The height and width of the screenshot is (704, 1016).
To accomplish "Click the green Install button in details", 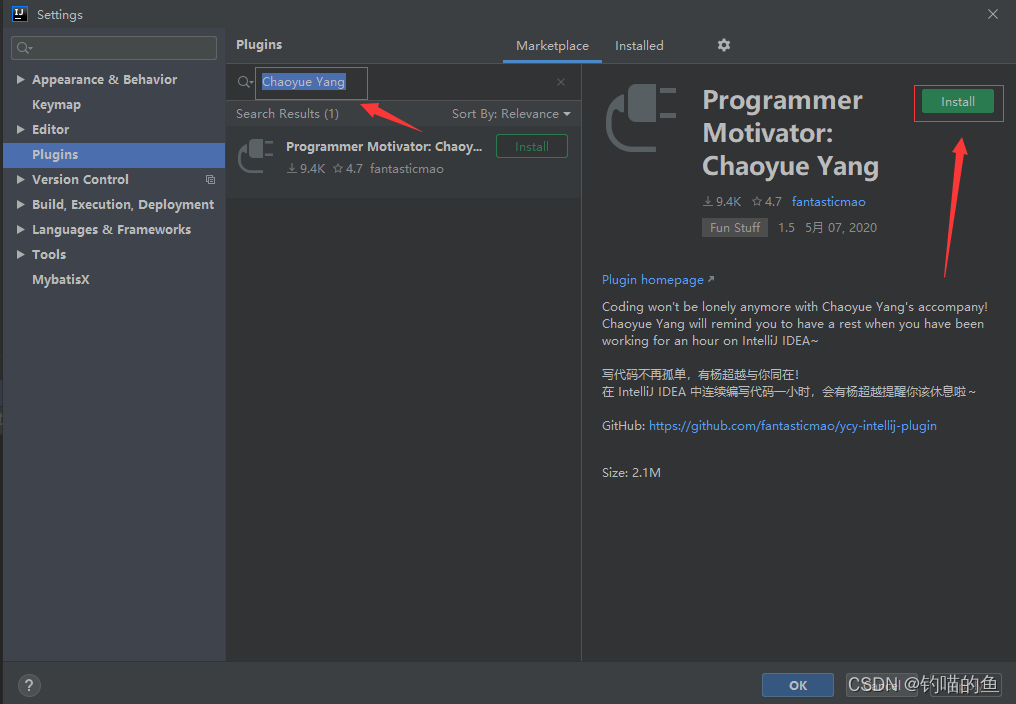I will coord(958,102).
